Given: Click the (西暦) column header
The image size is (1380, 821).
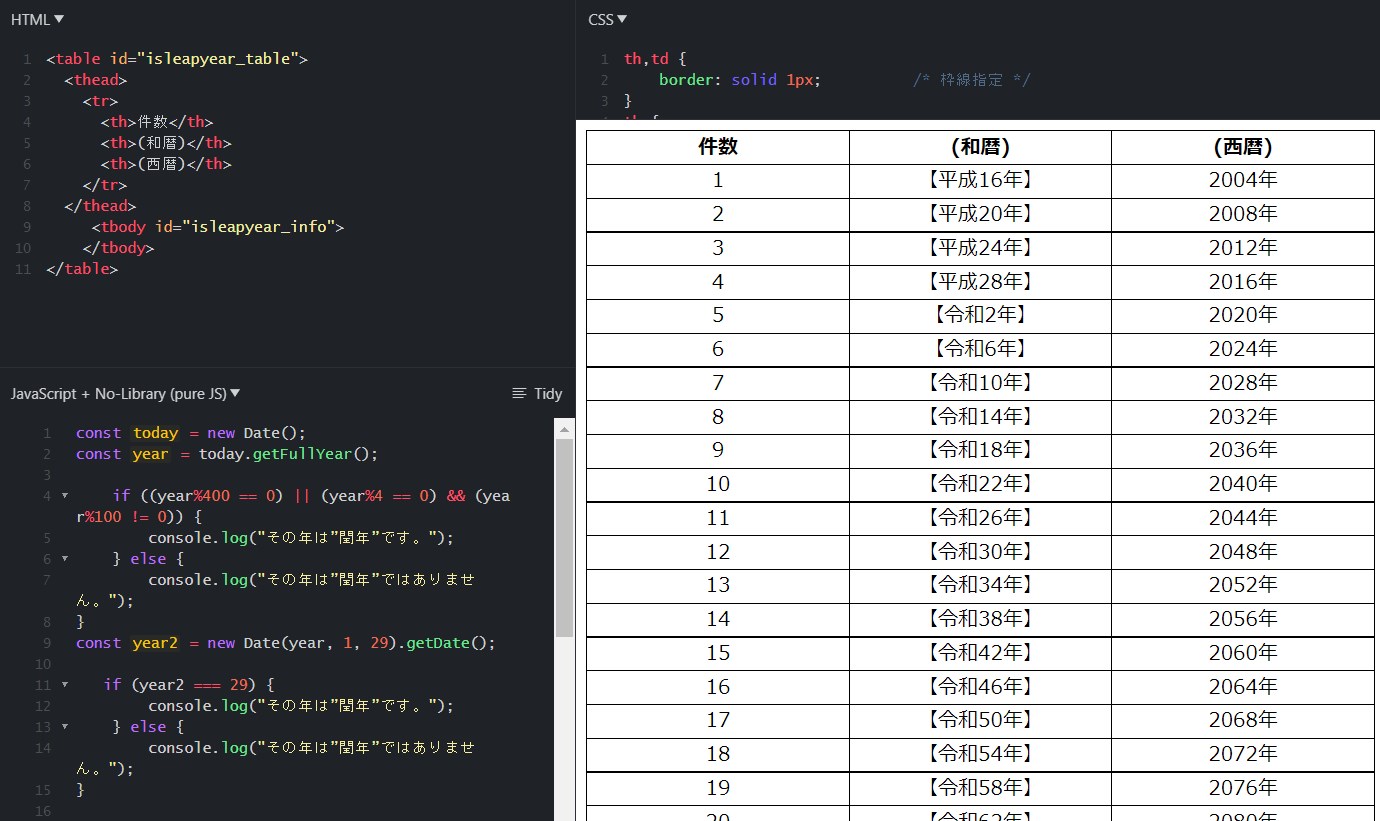Looking at the screenshot, I should pos(1242,146).
